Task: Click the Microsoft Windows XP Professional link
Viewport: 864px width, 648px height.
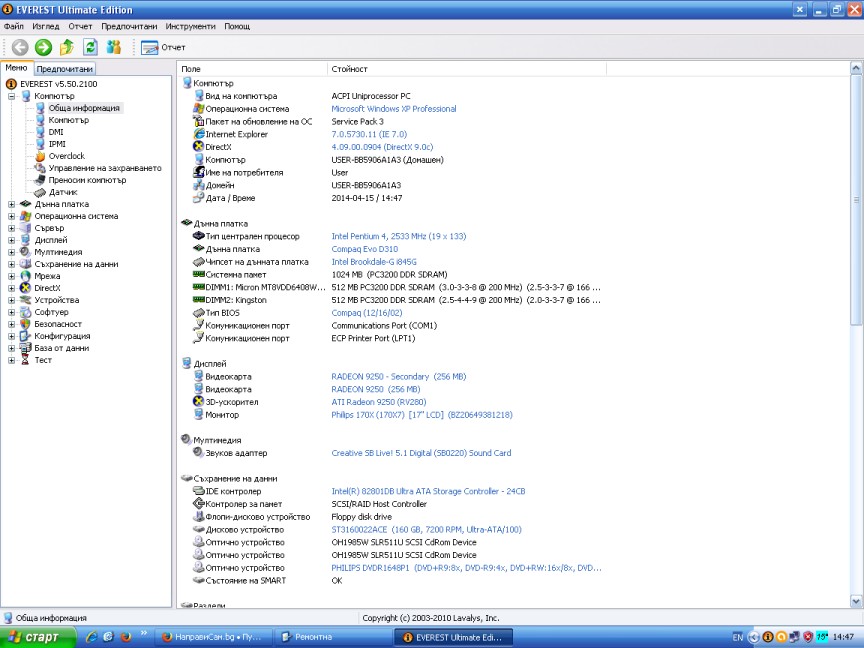Action: (x=393, y=109)
